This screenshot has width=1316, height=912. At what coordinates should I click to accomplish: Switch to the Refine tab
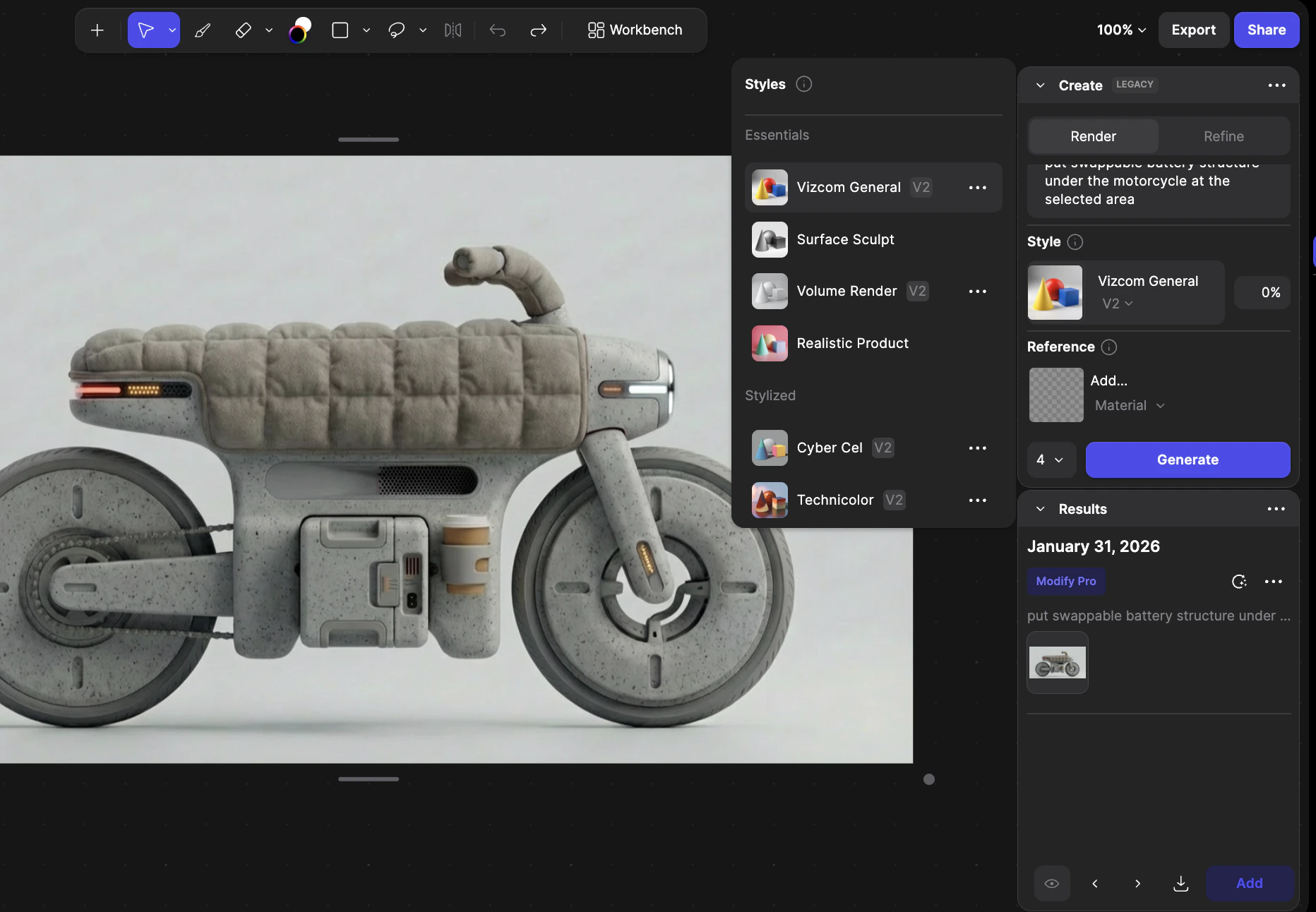tap(1224, 136)
